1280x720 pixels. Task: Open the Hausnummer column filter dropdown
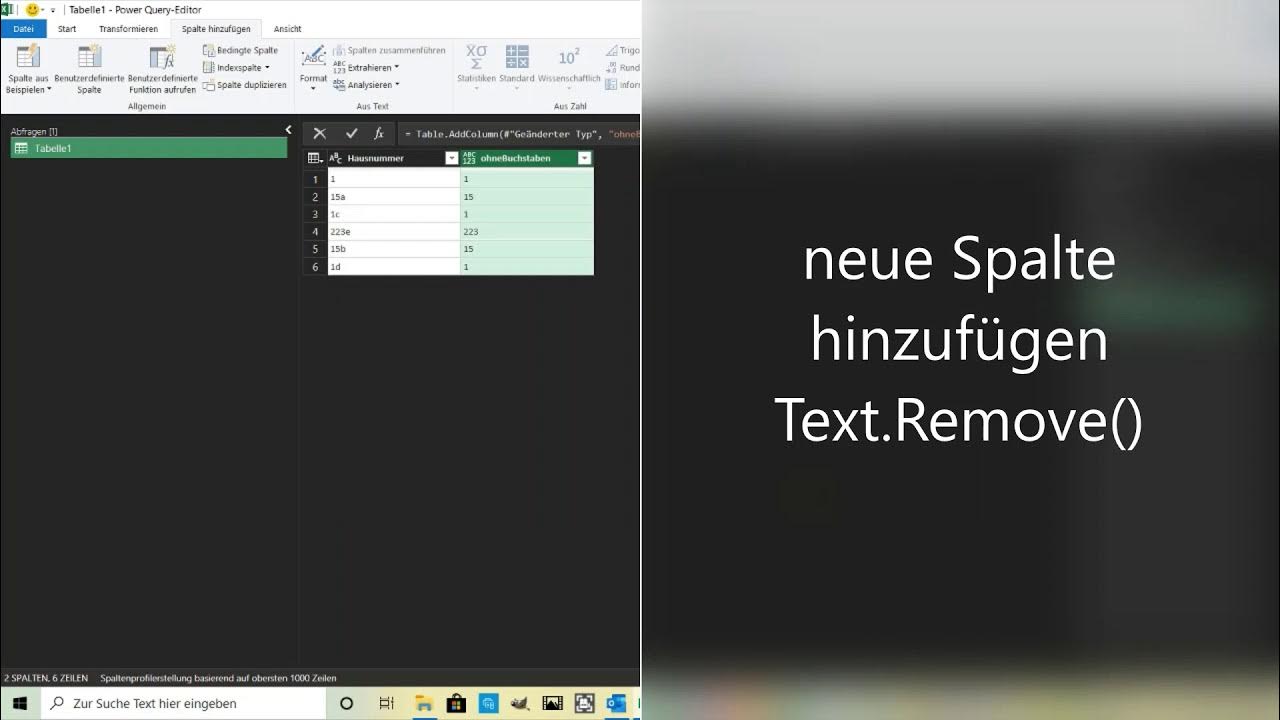451,158
